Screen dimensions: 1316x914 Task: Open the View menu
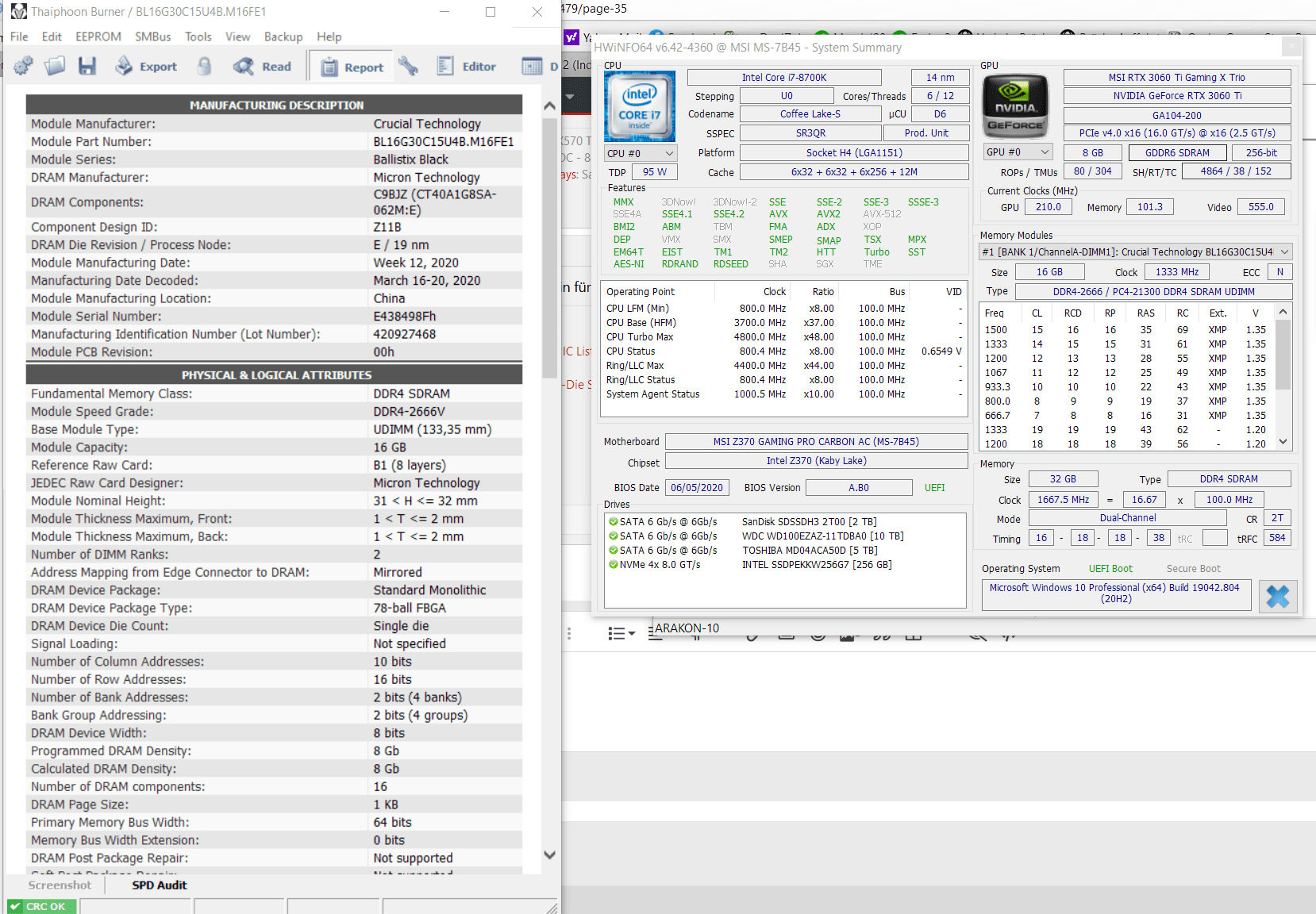pyautogui.click(x=237, y=36)
